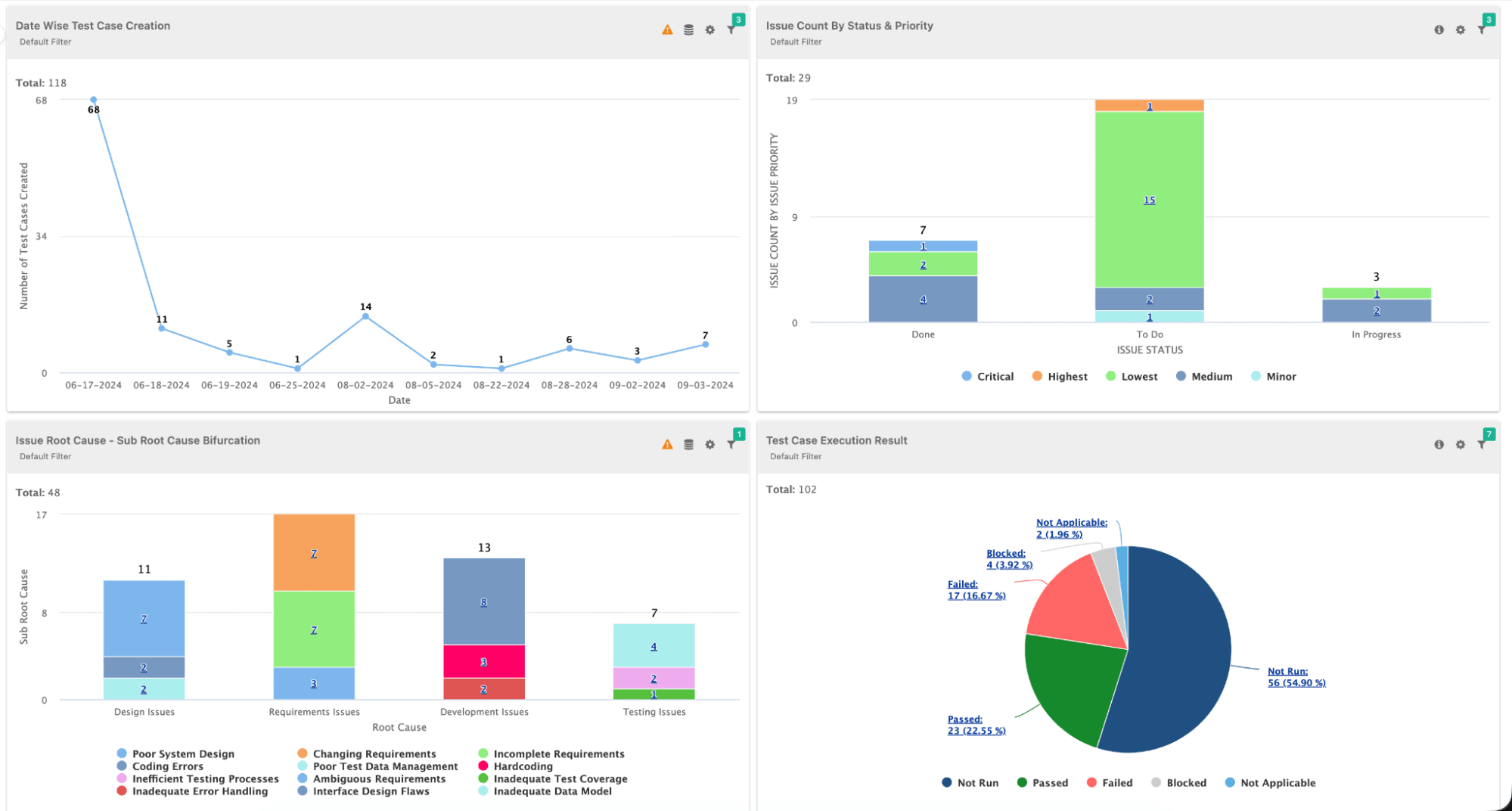
Task: Open the filter with badge 1 on Issue Root Cause
Action: (x=731, y=445)
